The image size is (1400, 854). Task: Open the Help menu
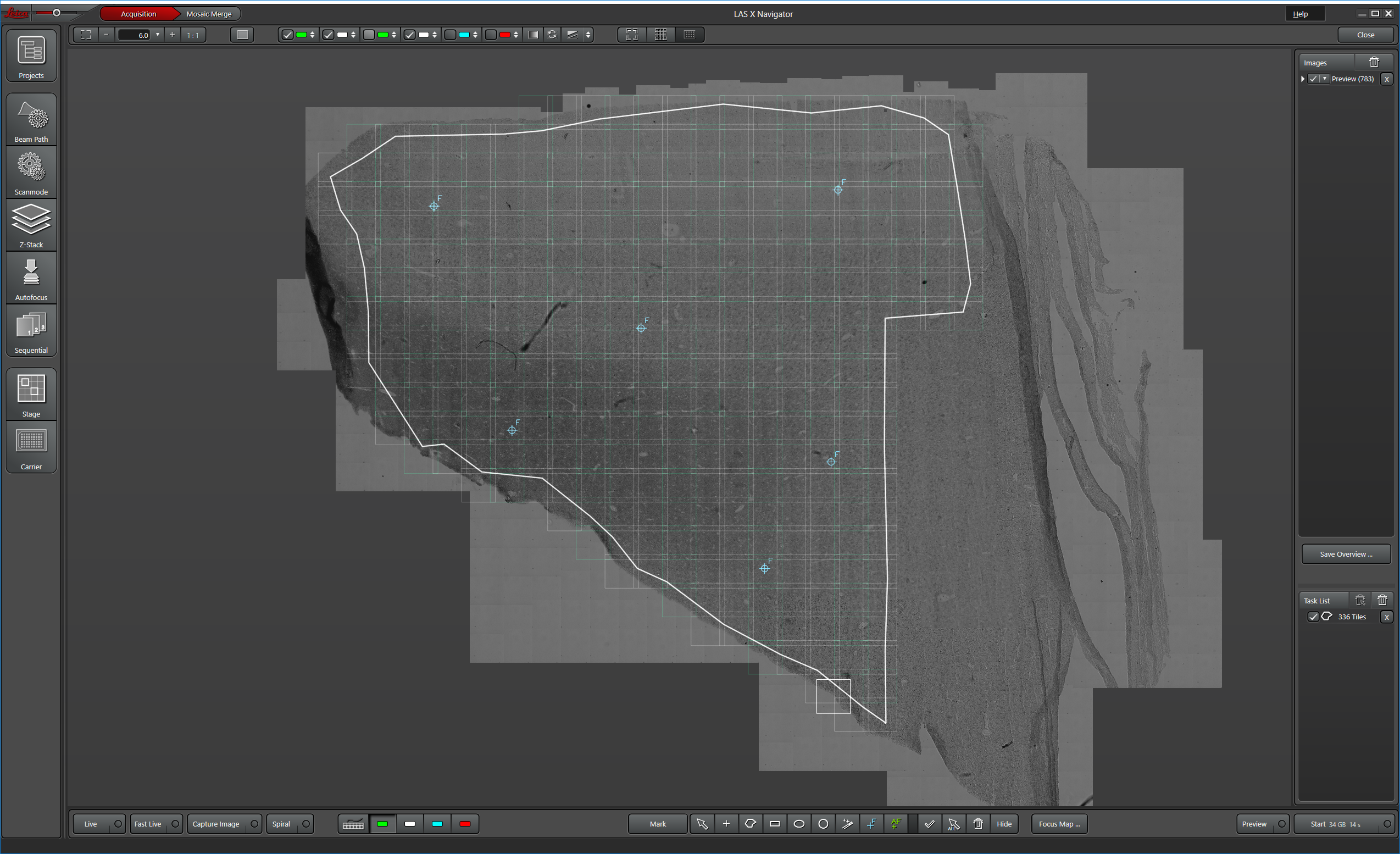pyautogui.click(x=1300, y=14)
